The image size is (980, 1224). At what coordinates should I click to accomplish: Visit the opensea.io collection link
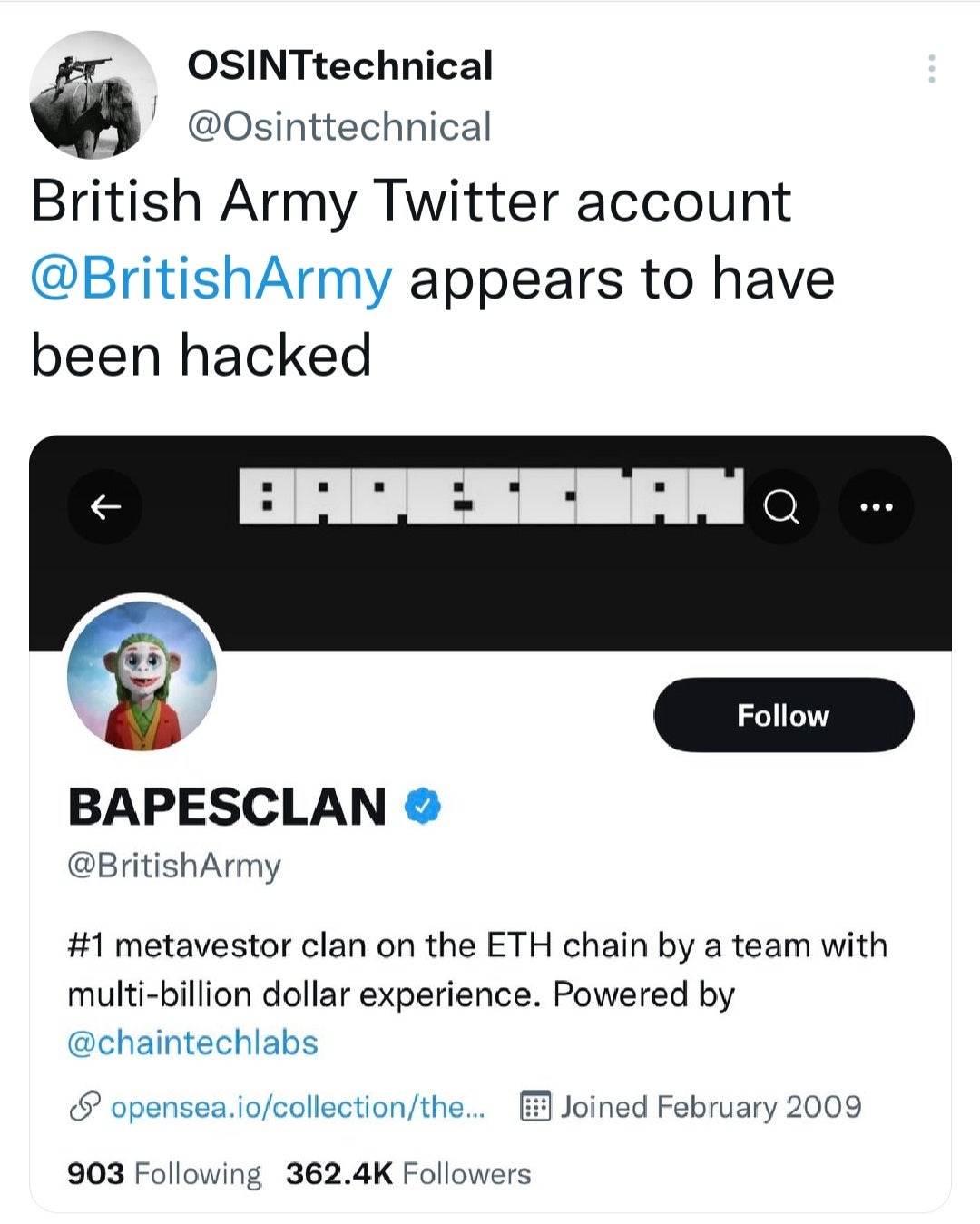click(298, 1108)
